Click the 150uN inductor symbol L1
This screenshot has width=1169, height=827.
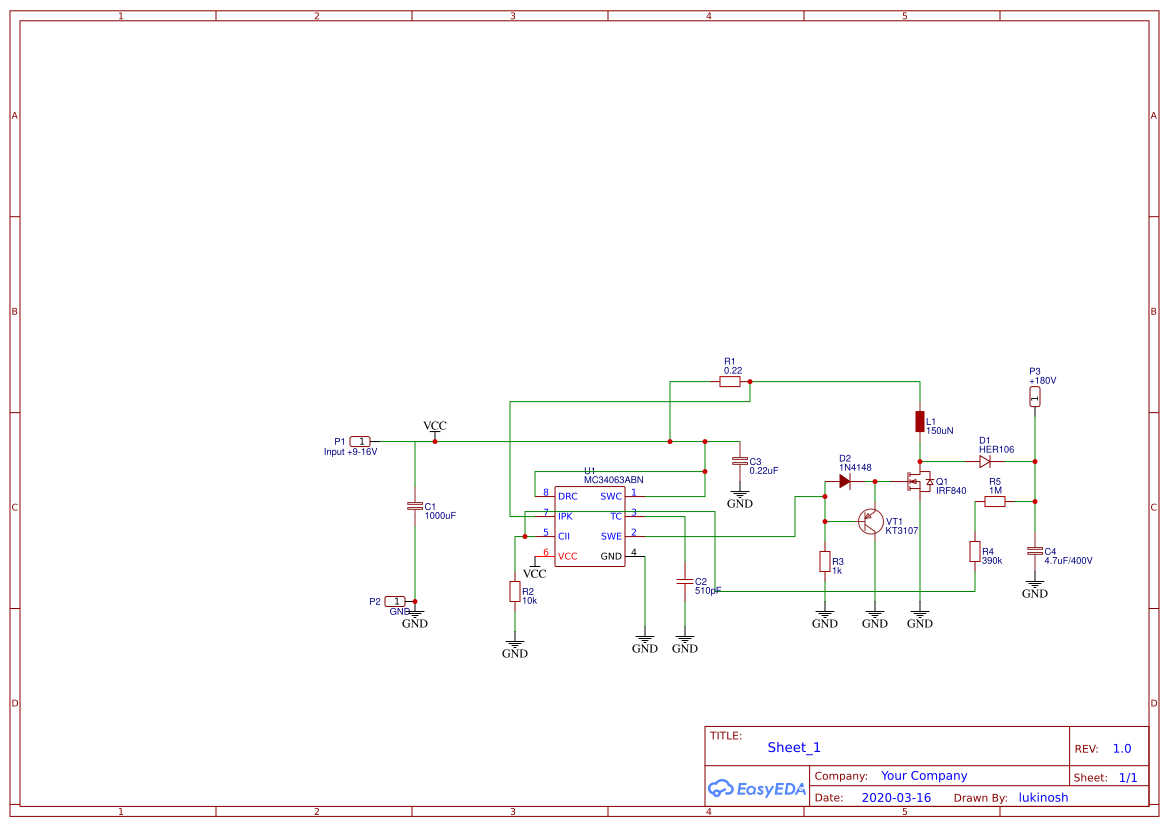click(x=920, y=422)
